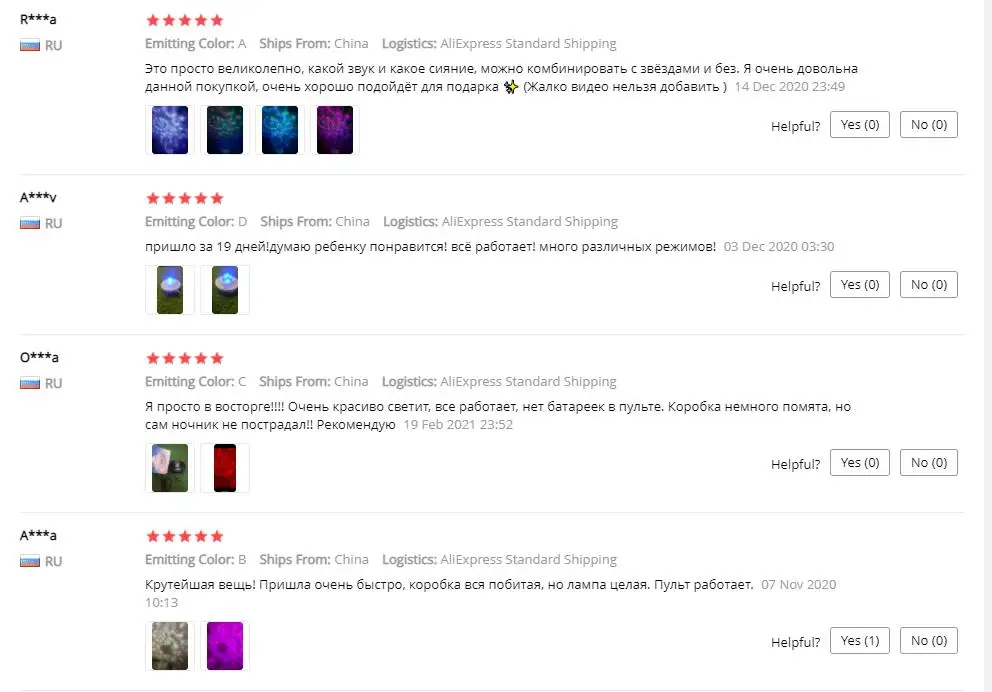Open the magenta-purple photo in R***a's review
The height and width of the screenshot is (692, 992).
tap(335, 130)
